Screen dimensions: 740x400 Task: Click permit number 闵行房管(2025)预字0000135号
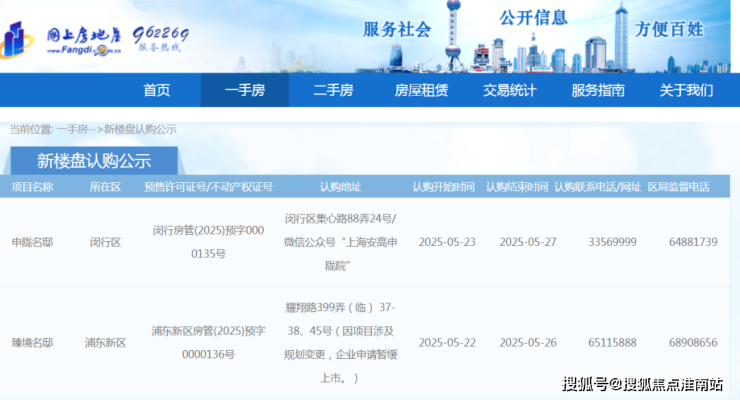208,242
